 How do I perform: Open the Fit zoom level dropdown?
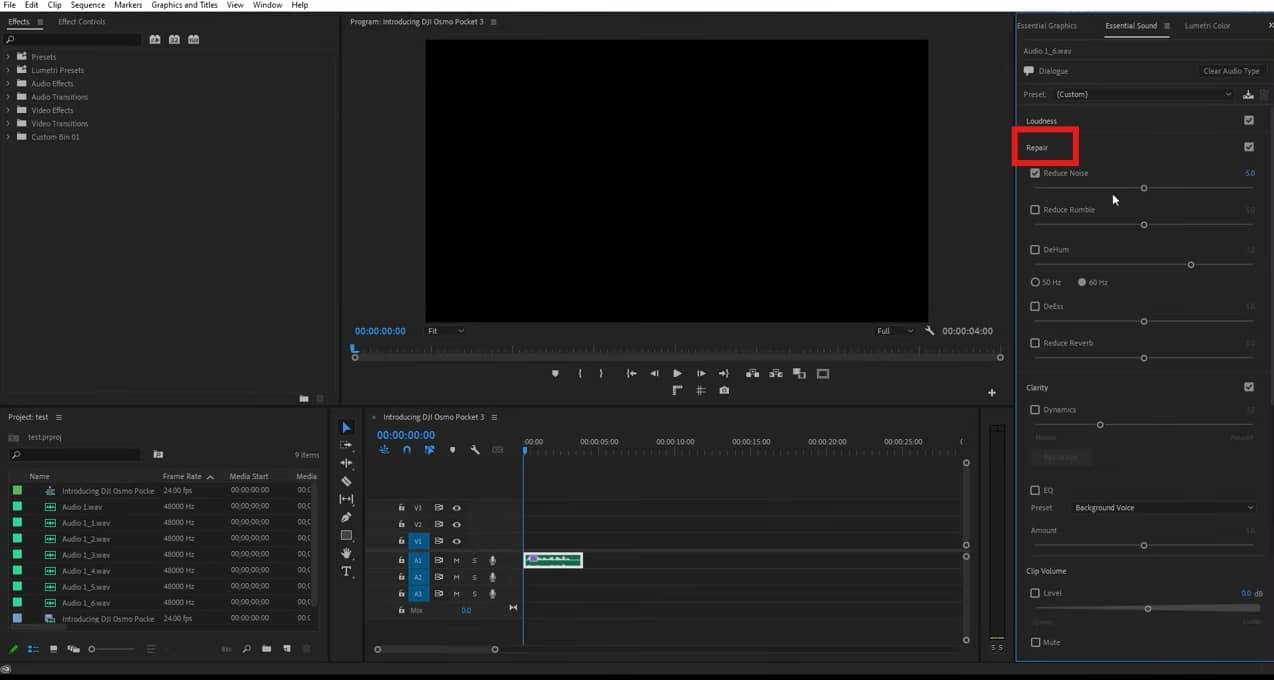(446, 331)
